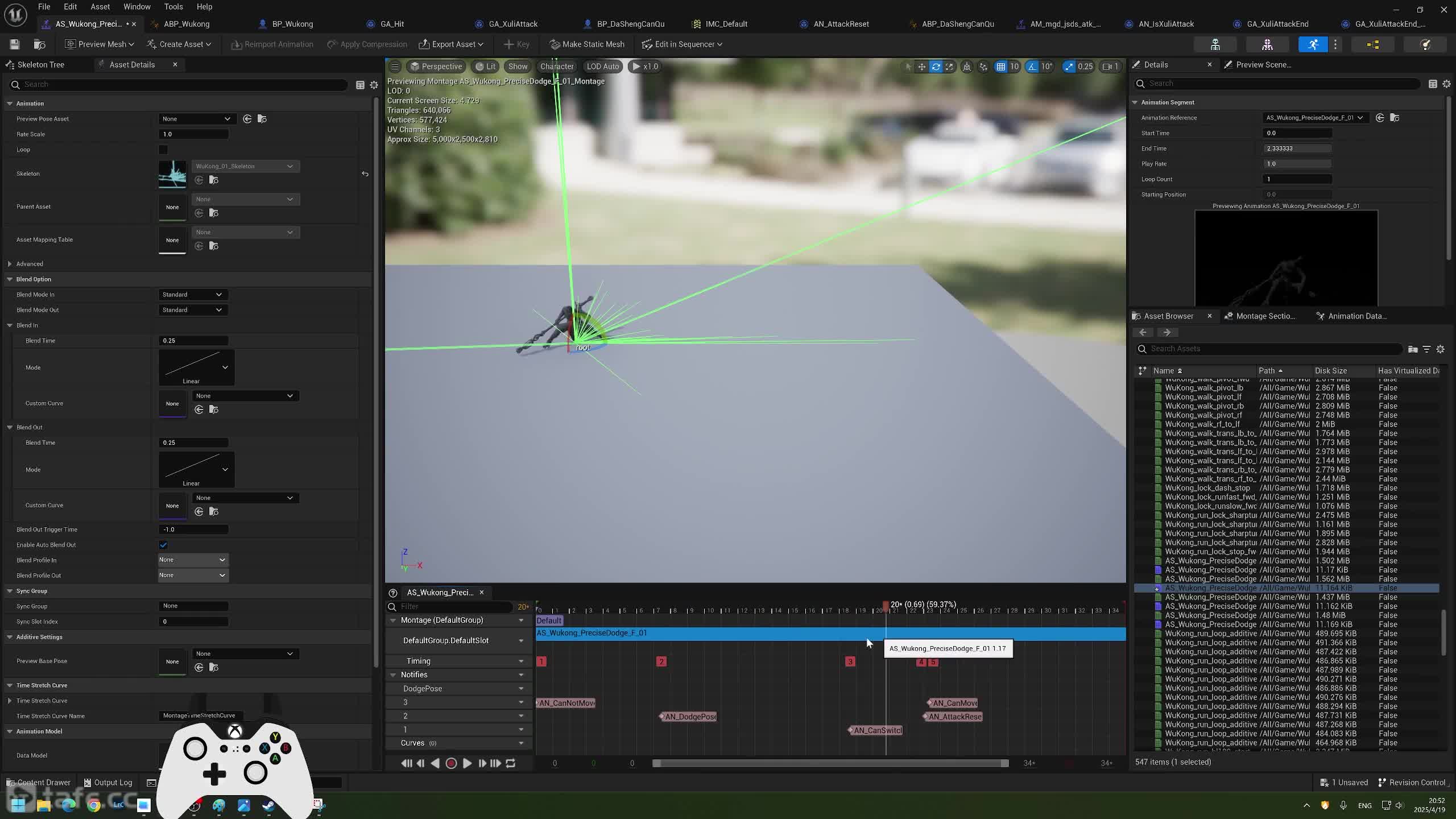
Task: Open the Blend Mode In dropdown
Action: (x=192, y=295)
